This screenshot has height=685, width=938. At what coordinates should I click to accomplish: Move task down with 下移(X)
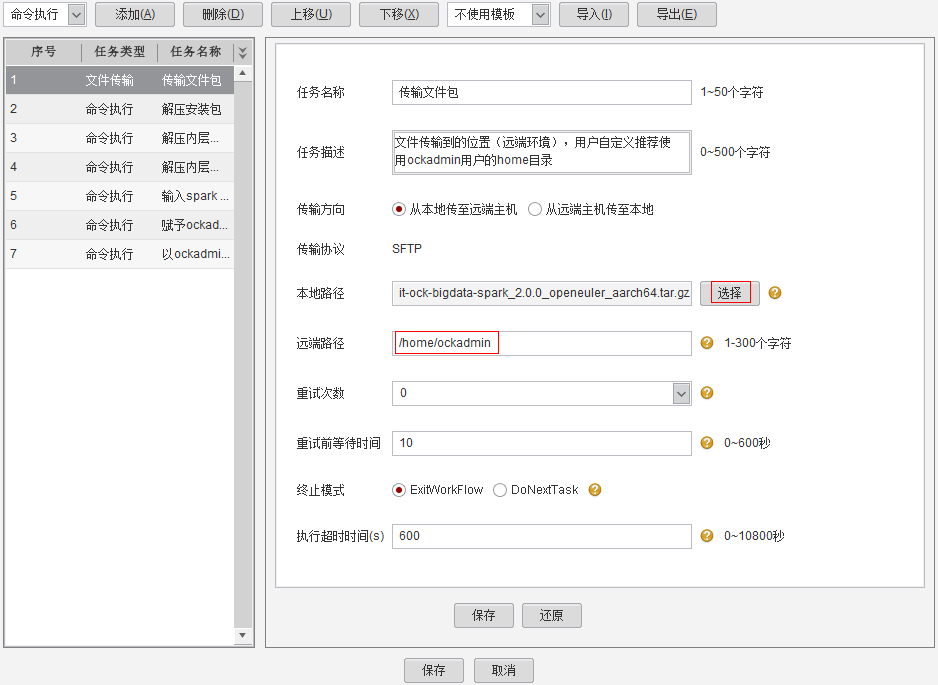[399, 14]
